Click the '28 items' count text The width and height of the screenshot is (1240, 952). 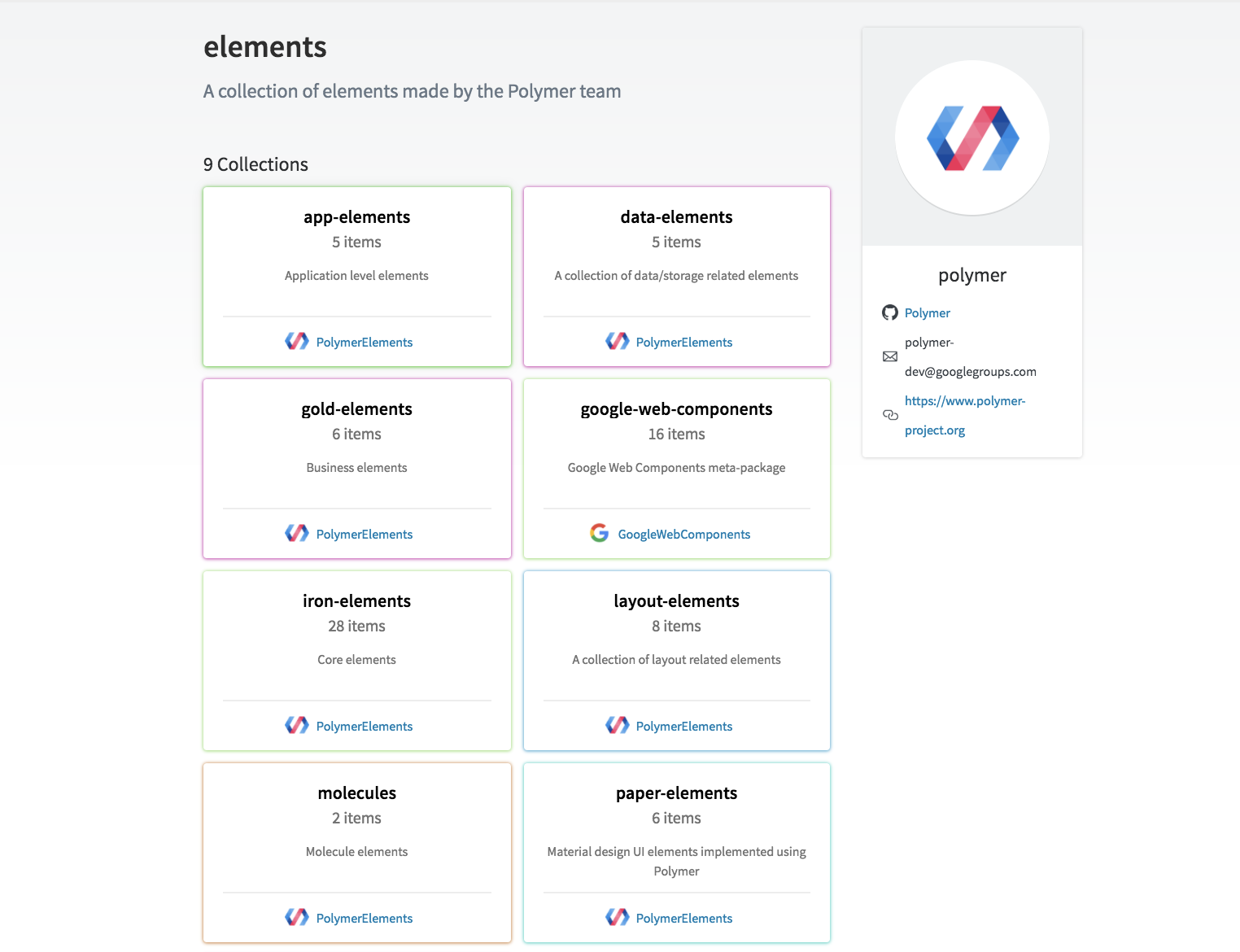[356, 627]
